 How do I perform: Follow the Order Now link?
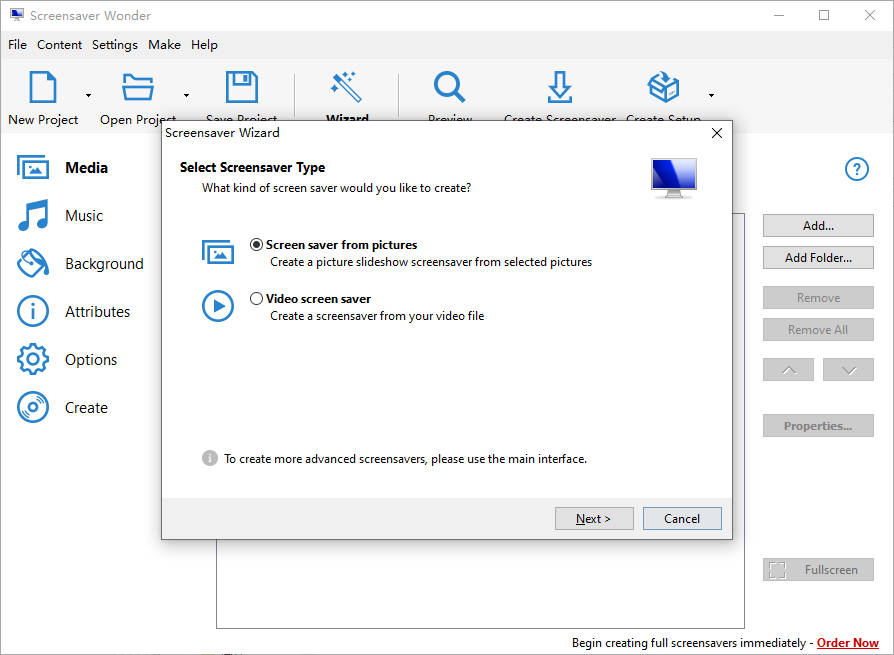click(x=847, y=643)
